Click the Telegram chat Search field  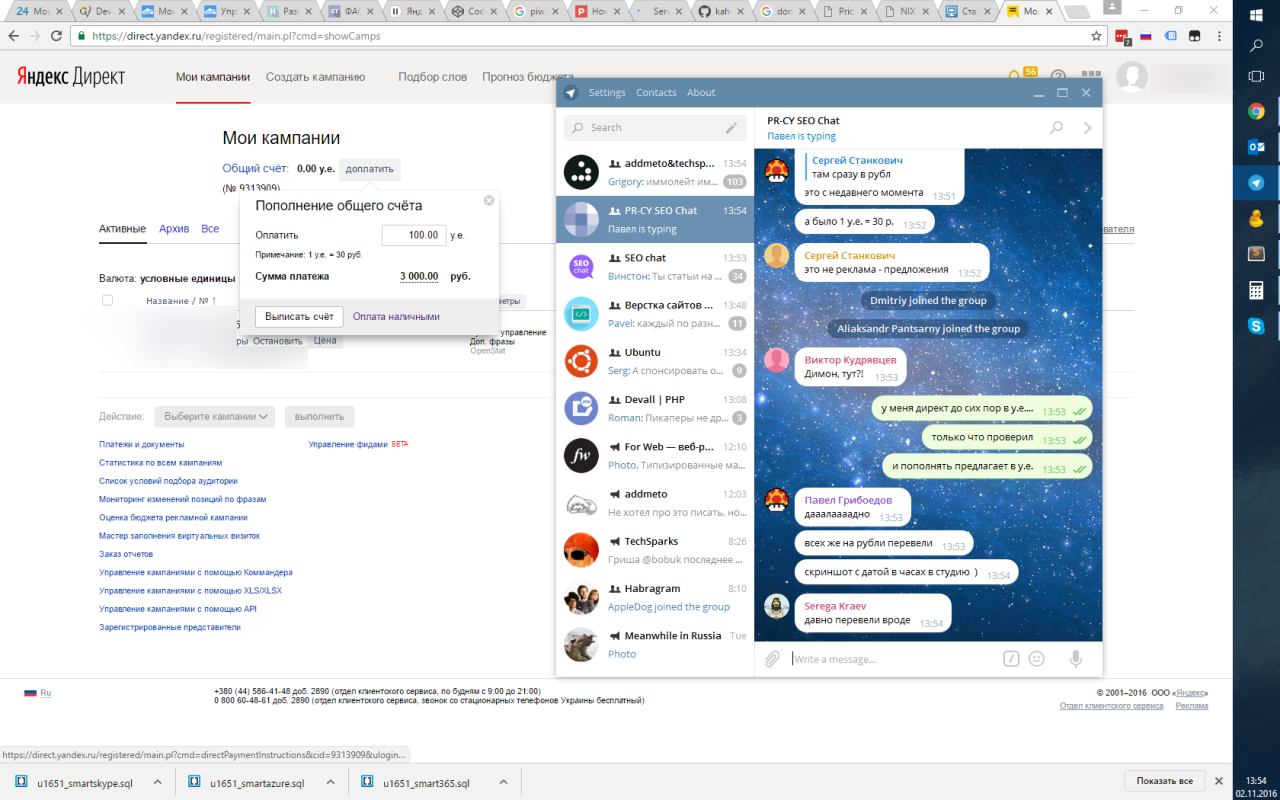point(655,128)
